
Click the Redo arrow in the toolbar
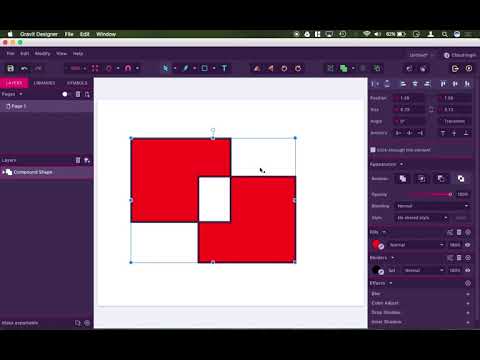[38, 68]
